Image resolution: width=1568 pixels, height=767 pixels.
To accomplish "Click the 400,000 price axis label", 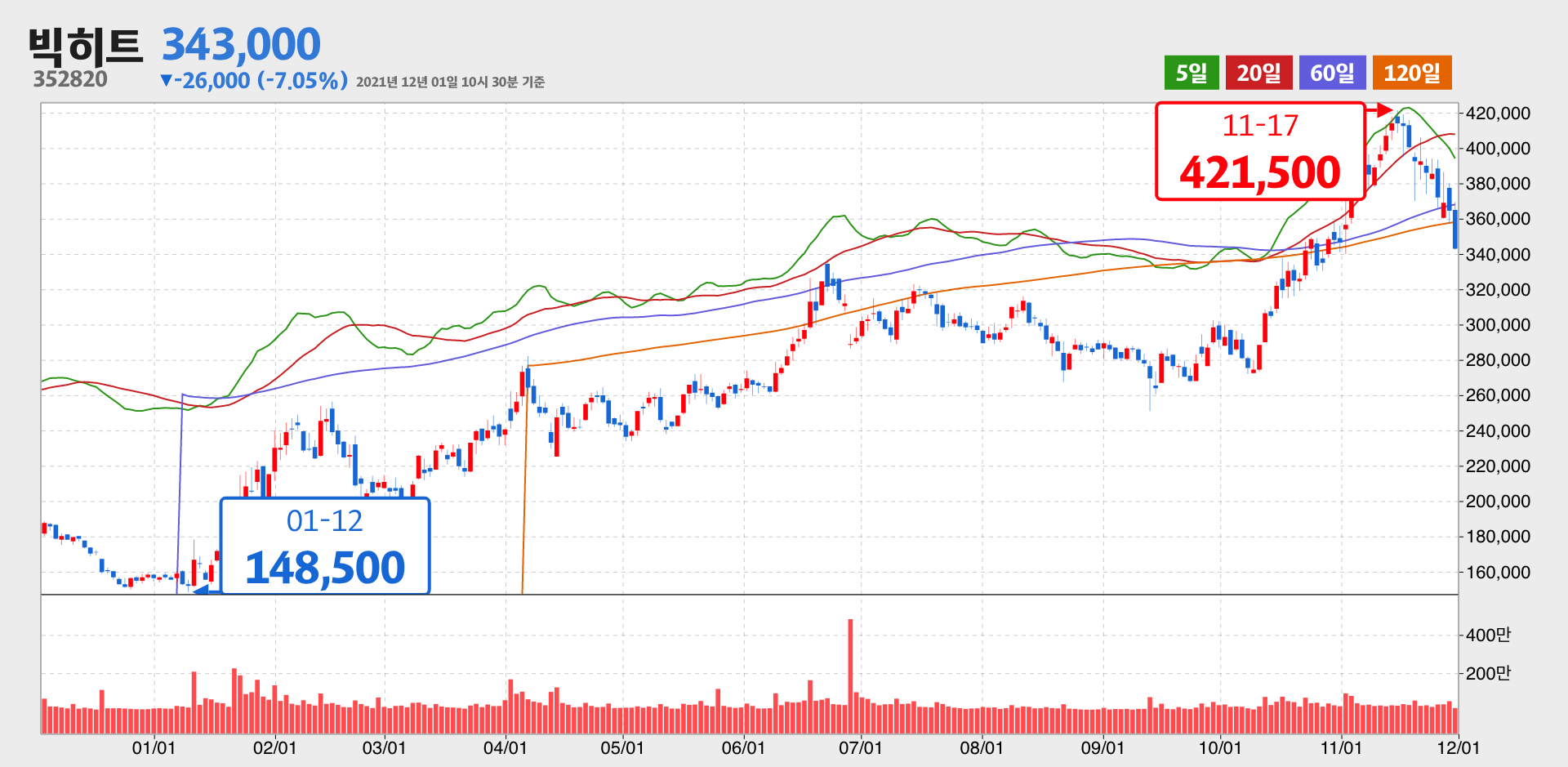I will tap(1498, 148).
